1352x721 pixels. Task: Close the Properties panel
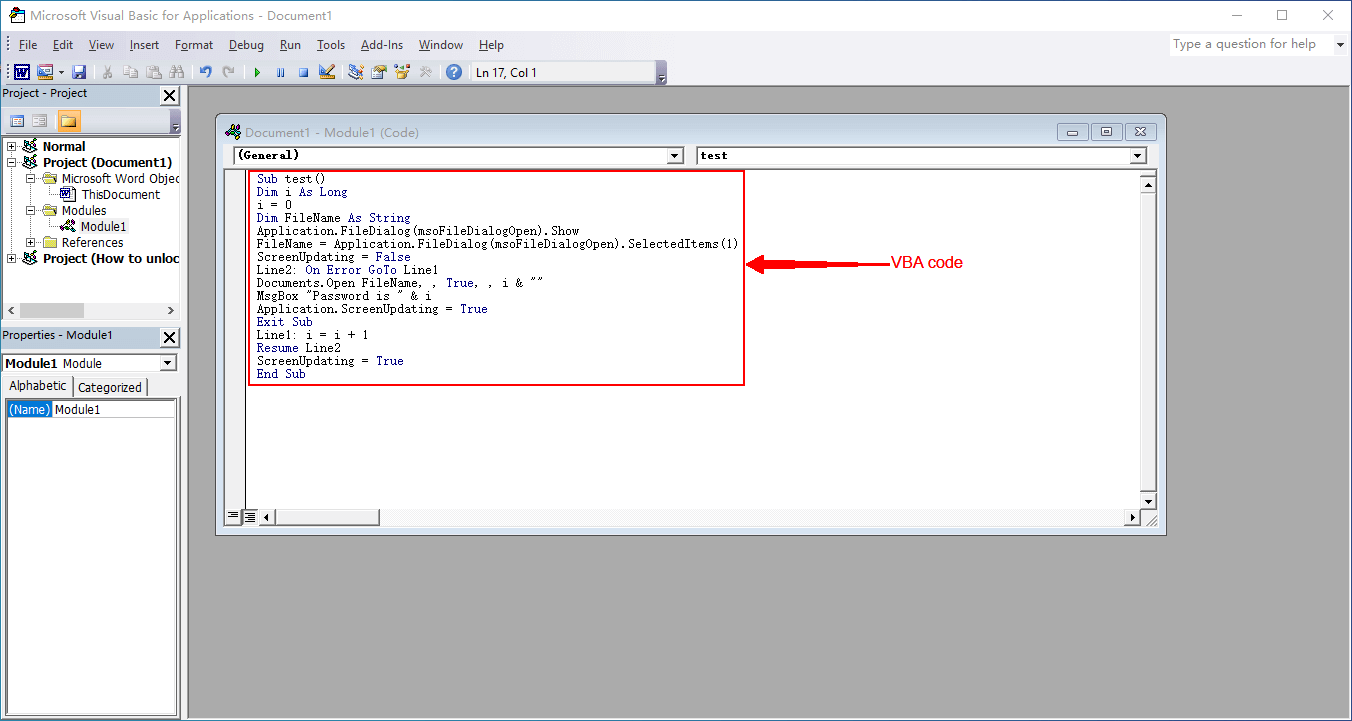(x=170, y=337)
